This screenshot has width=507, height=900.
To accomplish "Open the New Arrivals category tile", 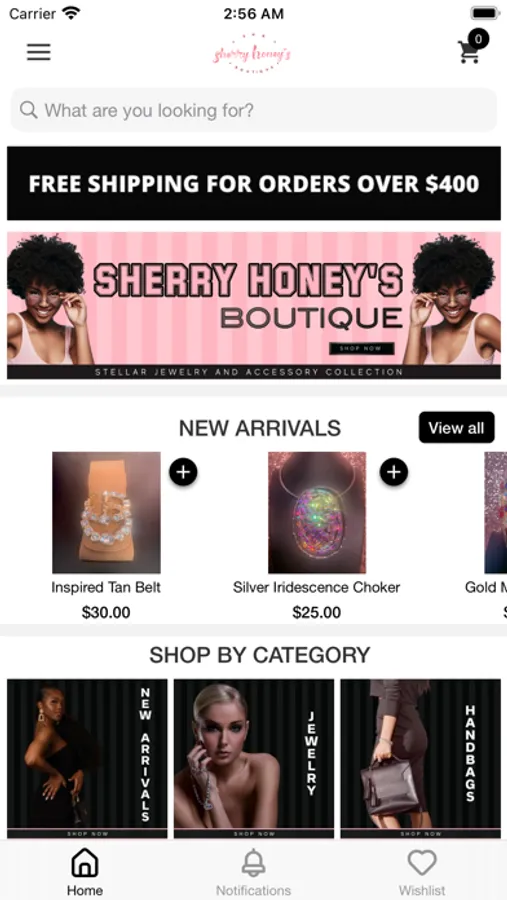I will click(x=87, y=758).
